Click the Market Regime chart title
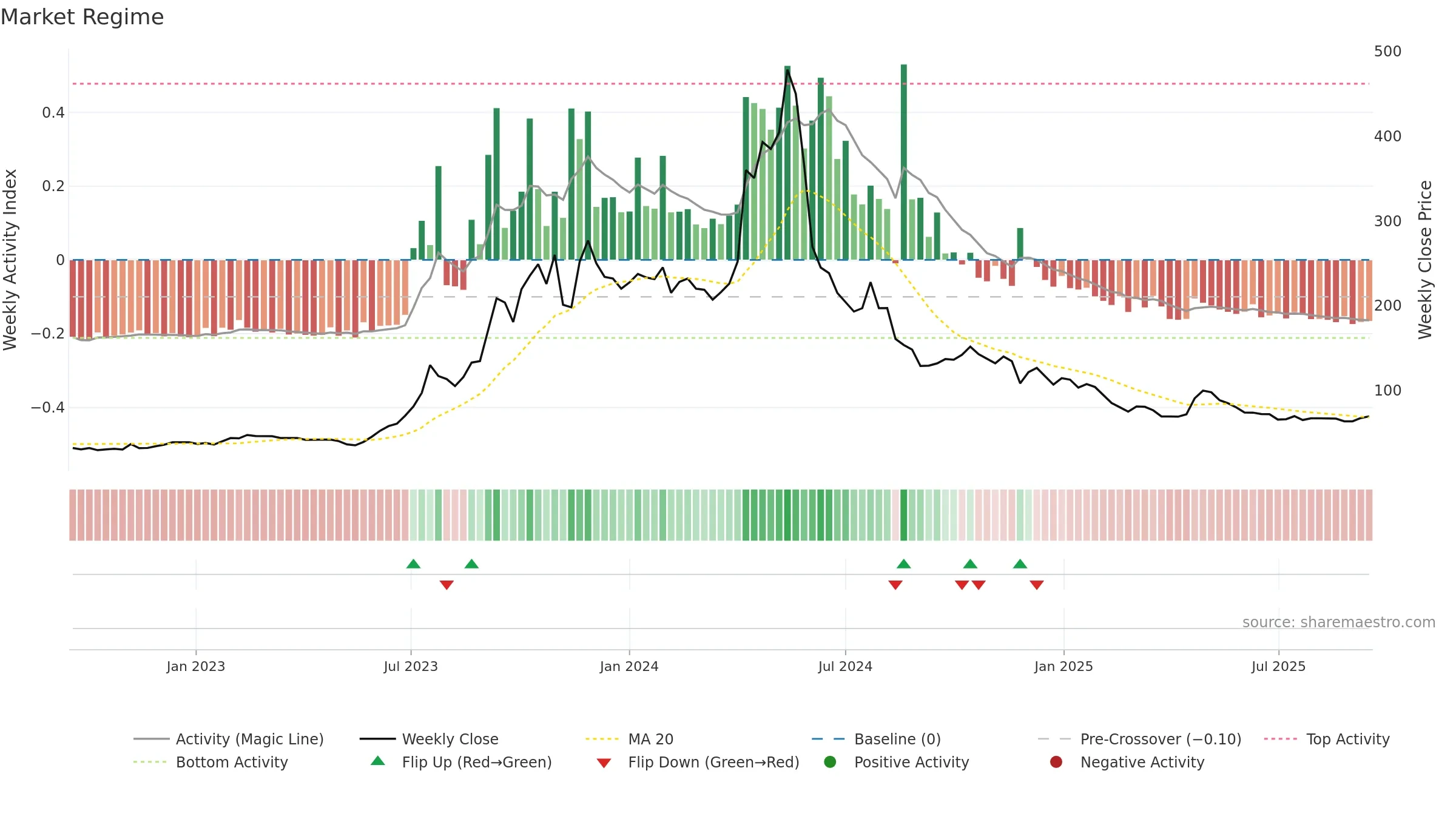1456x819 pixels. point(83,17)
